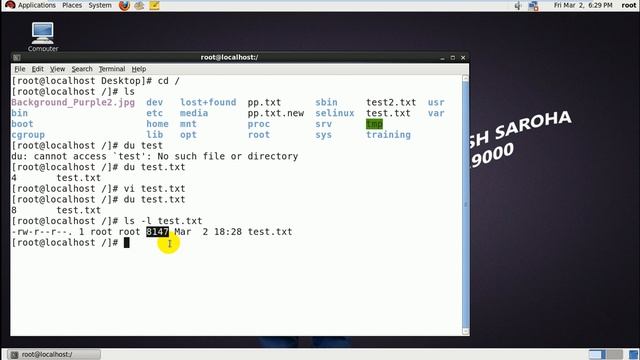Screen dimensions: 640x360
Task: Click training directory in ls output
Action: point(388,135)
